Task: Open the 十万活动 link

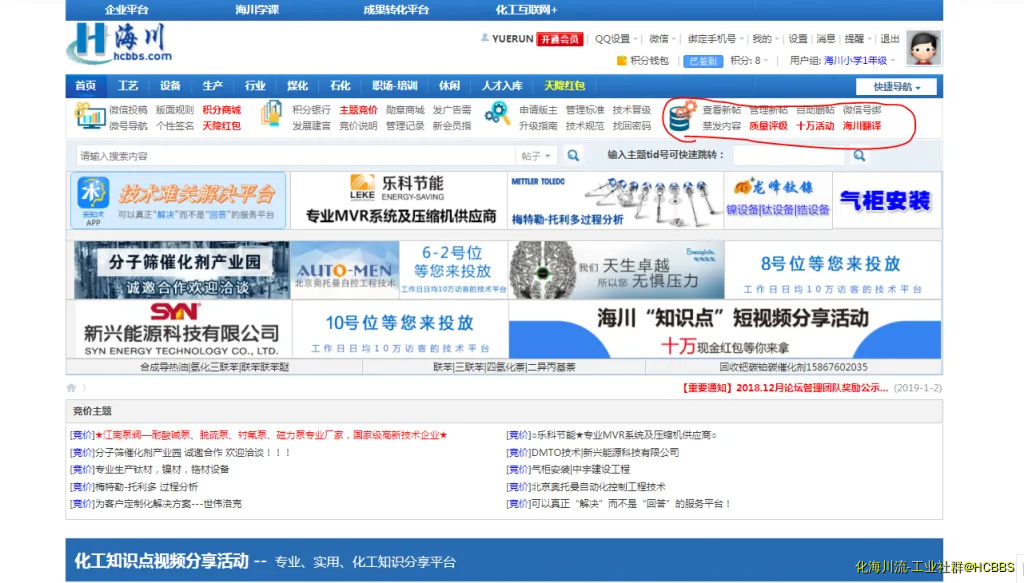Action: [x=814, y=126]
